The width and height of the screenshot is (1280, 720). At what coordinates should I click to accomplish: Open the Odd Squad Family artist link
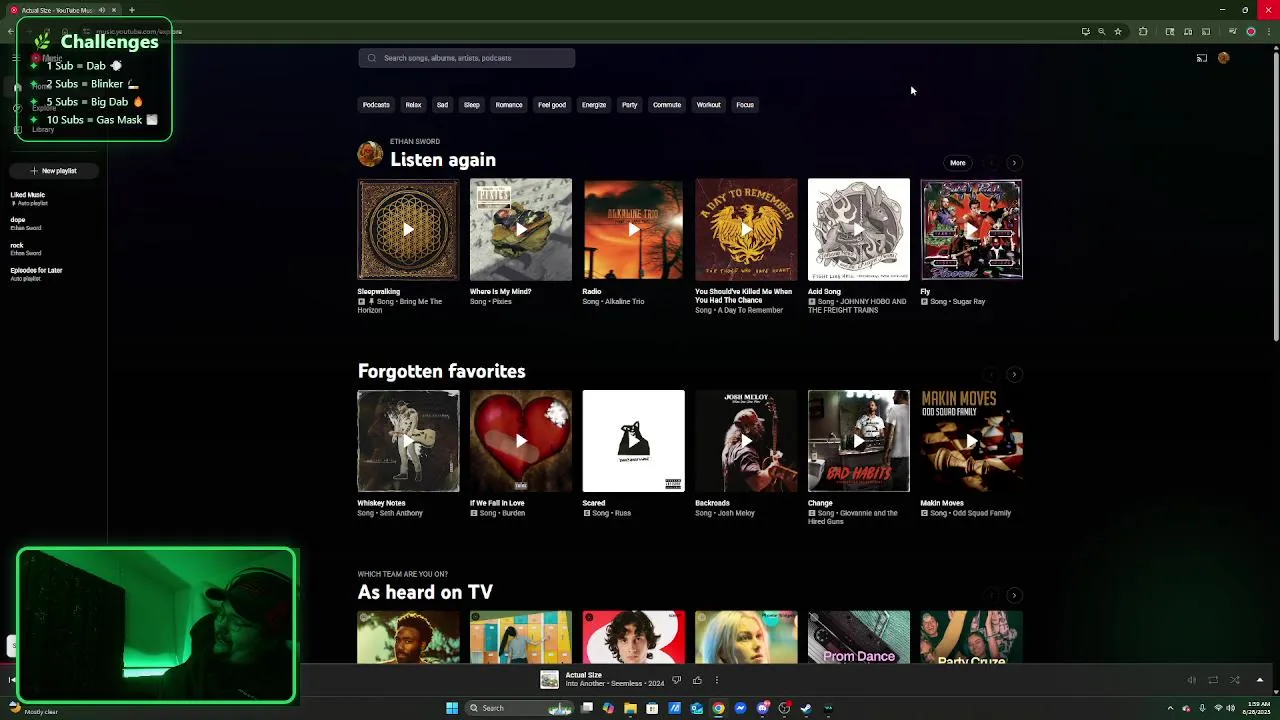[980, 513]
